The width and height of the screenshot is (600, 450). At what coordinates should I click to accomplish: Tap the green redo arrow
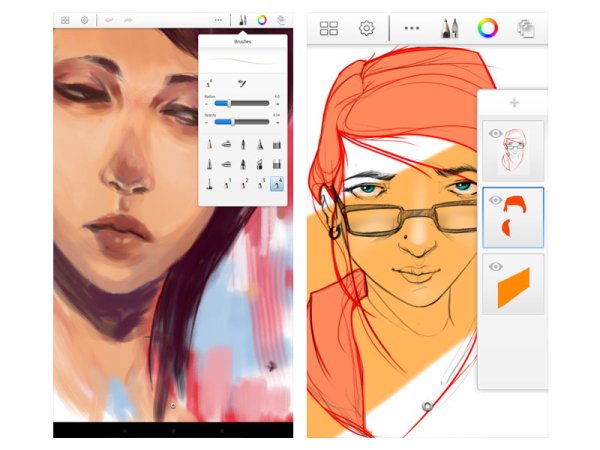[x=129, y=19]
